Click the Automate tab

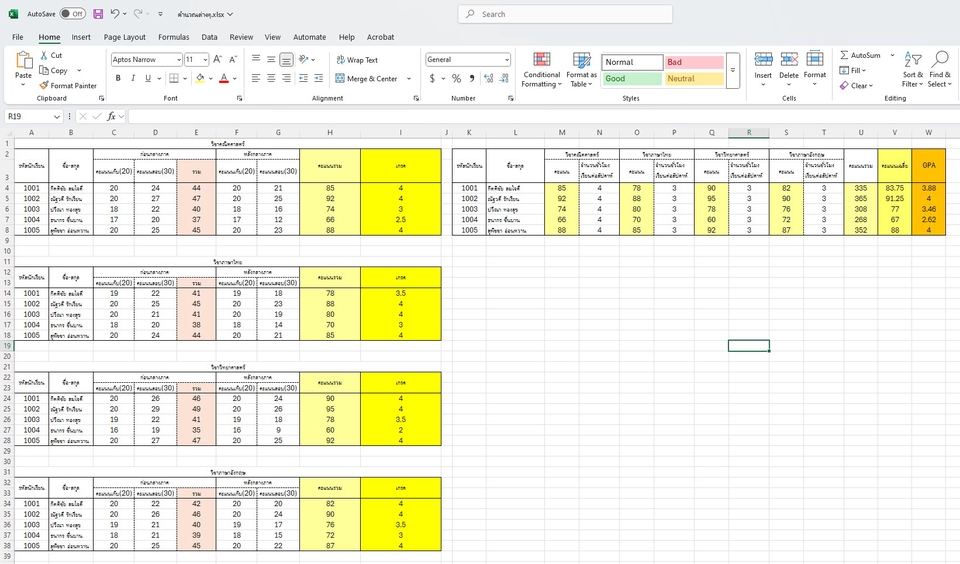click(x=310, y=37)
